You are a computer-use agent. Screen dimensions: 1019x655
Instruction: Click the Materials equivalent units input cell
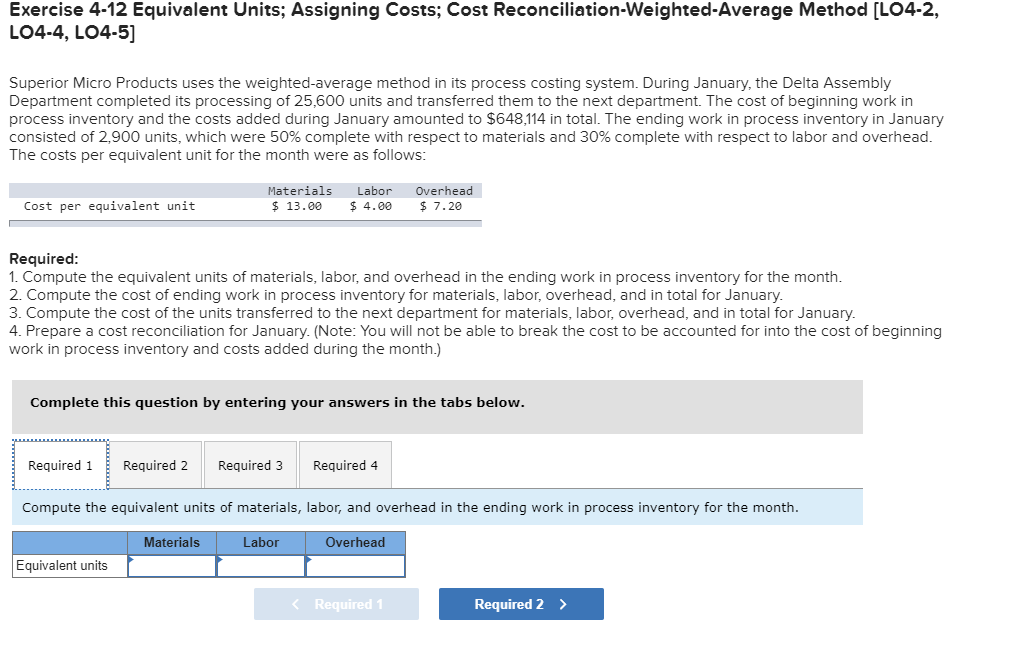(172, 565)
